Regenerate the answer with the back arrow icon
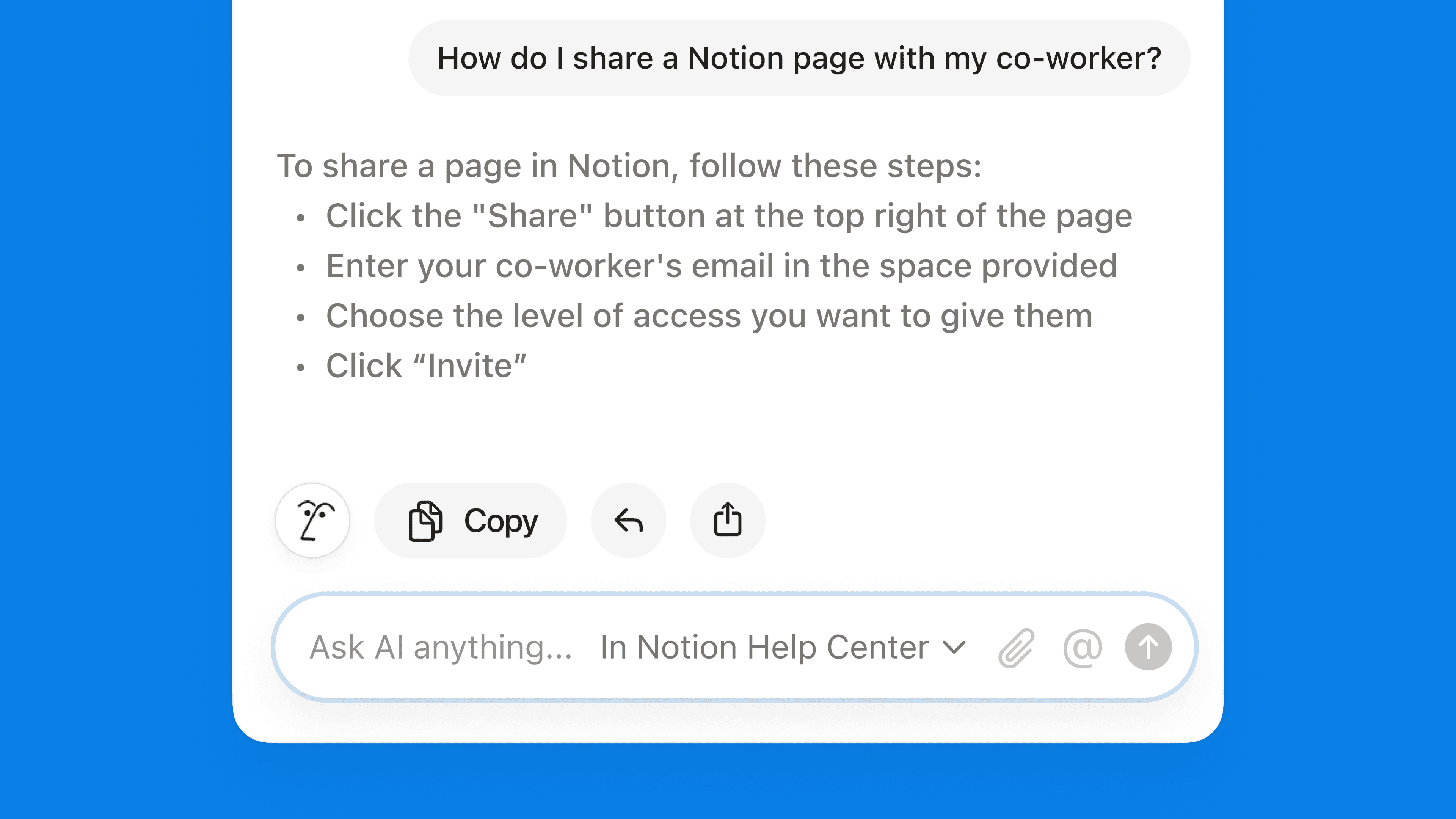 coord(628,520)
